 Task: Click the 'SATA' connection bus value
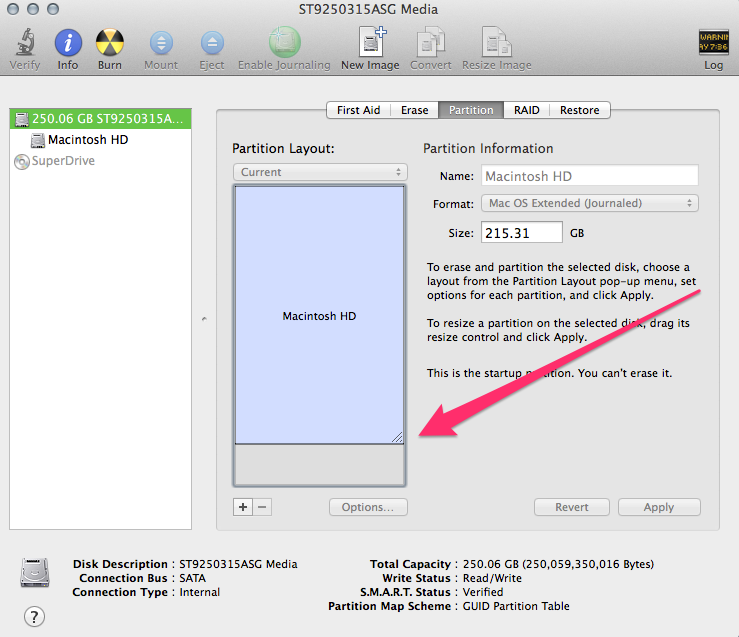pyautogui.click(x=192, y=578)
